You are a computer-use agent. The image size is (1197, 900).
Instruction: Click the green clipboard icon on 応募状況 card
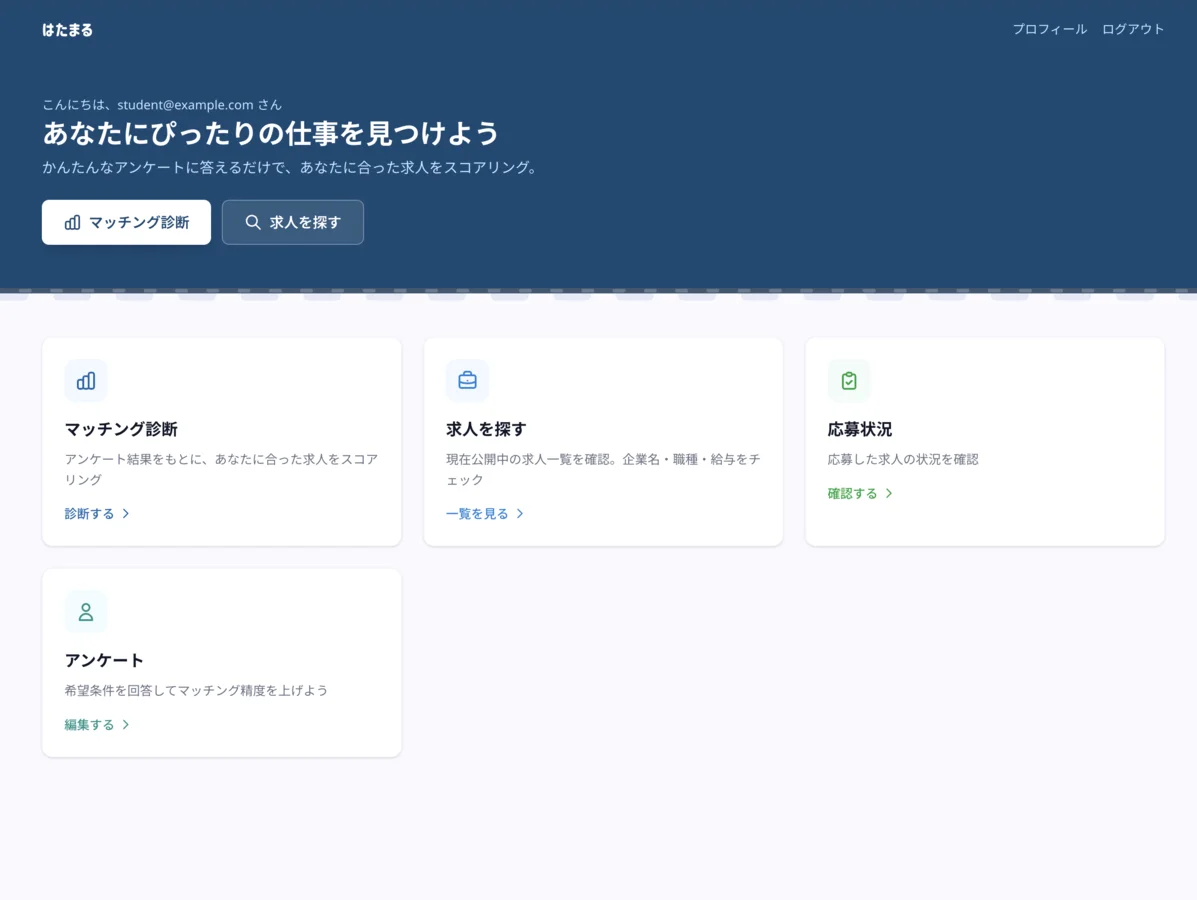[x=849, y=381]
